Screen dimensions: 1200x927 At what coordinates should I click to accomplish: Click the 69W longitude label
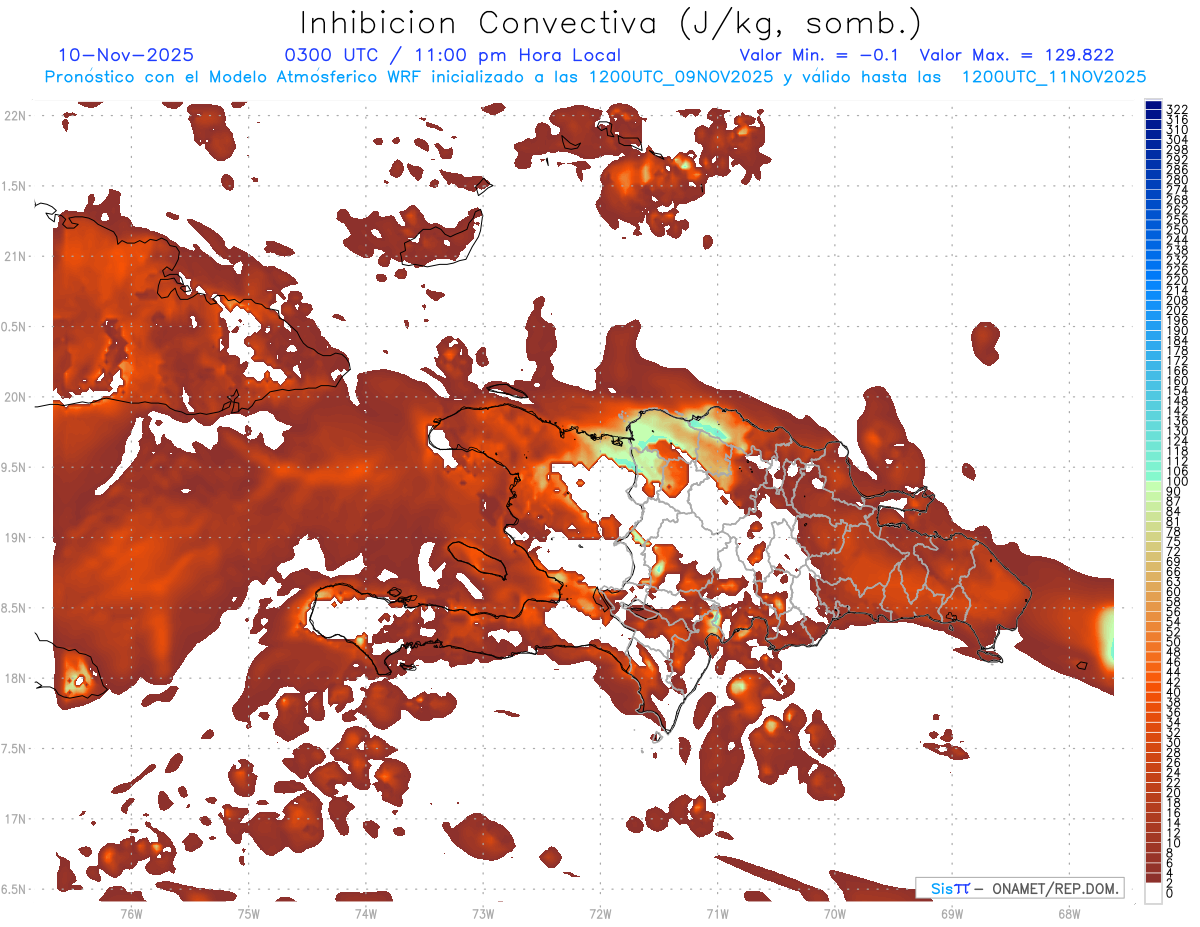tap(952, 913)
